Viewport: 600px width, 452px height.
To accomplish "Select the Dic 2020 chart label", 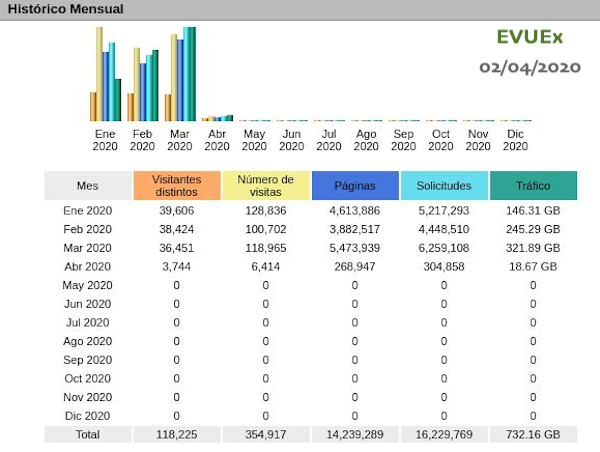I will (x=515, y=140).
